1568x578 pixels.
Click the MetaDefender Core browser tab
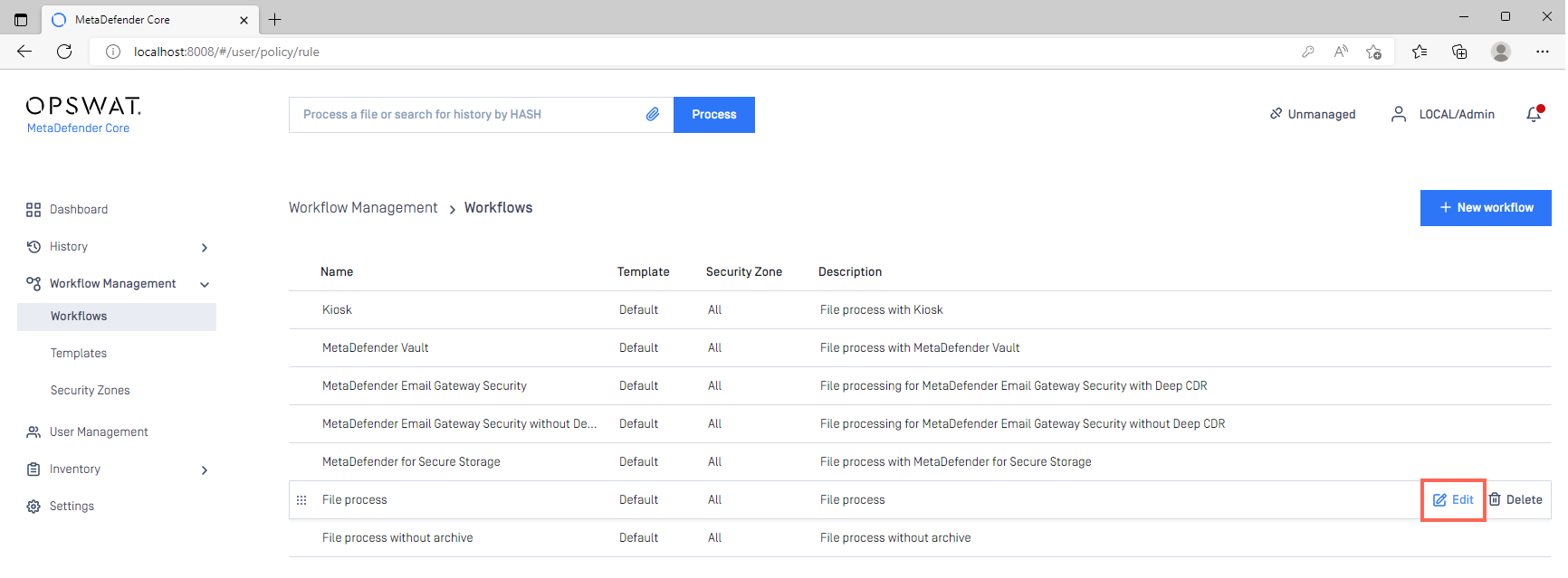(150, 19)
